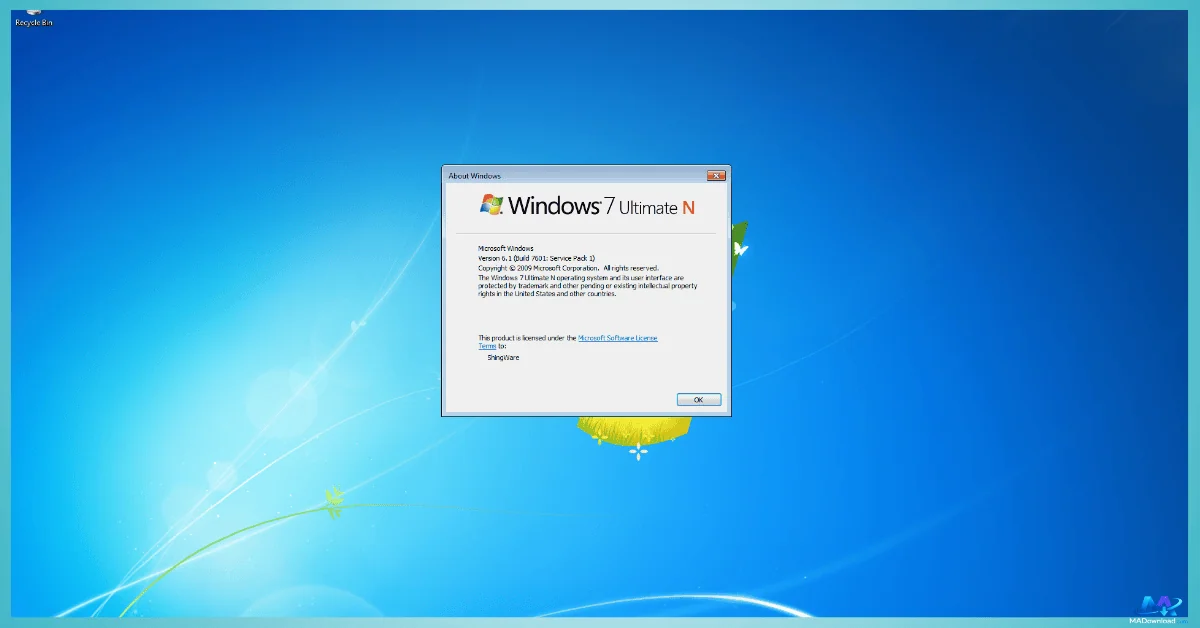This screenshot has width=1200, height=628.
Task: Click the separator line under the Windows logo
Action: click(x=586, y=230)
